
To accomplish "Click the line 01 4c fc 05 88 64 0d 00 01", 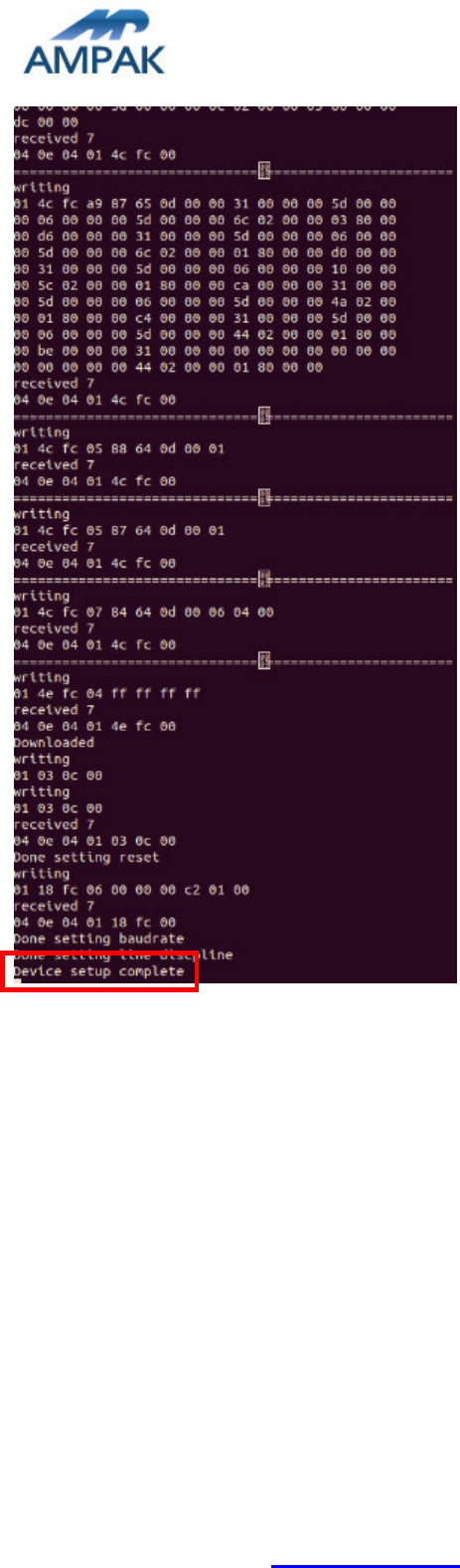I will 119,448.
